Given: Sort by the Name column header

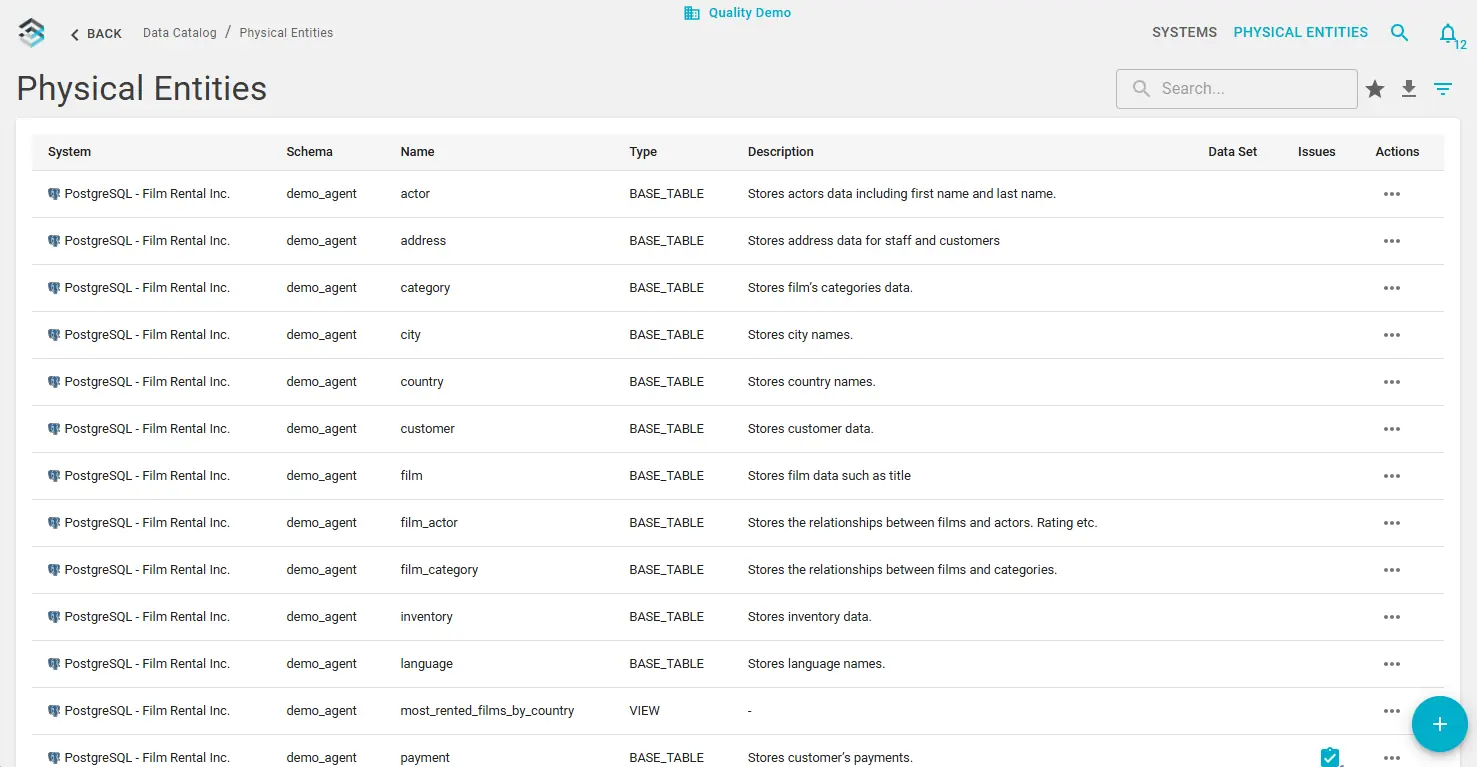Looking at the screenshot, I should pyautogui.click(x=417, y=152).
